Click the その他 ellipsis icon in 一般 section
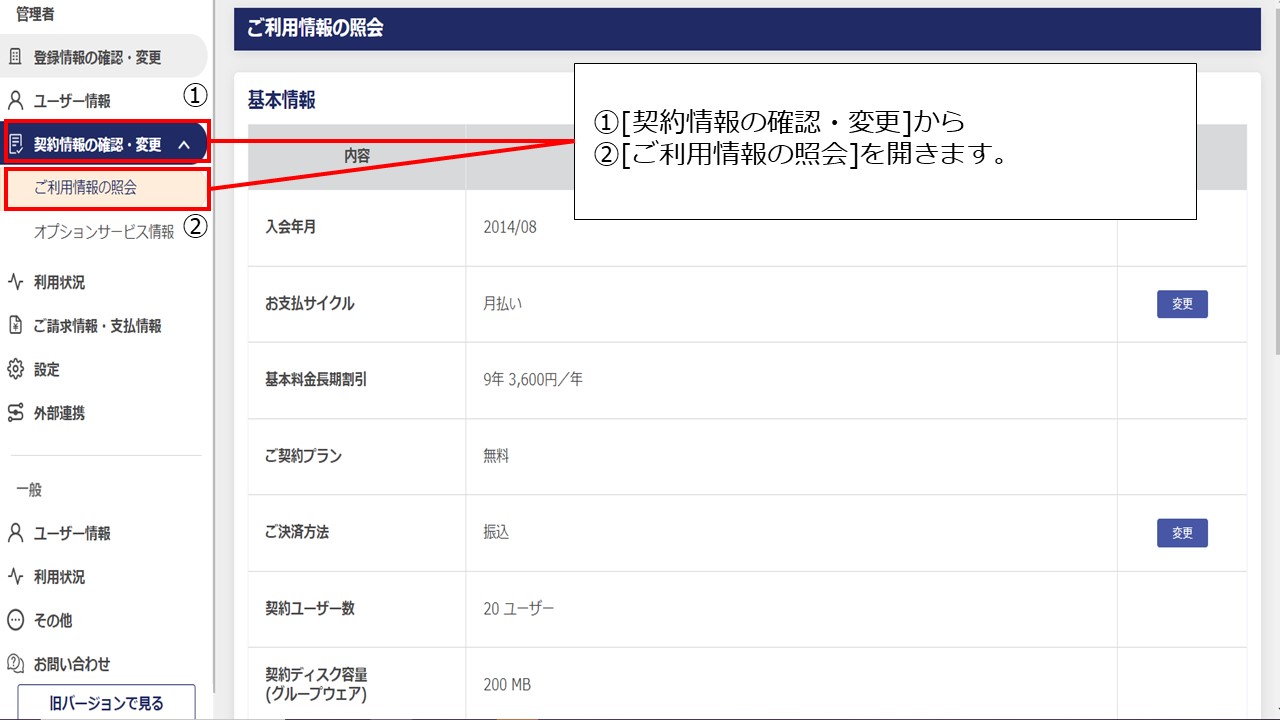 [18, 620]
